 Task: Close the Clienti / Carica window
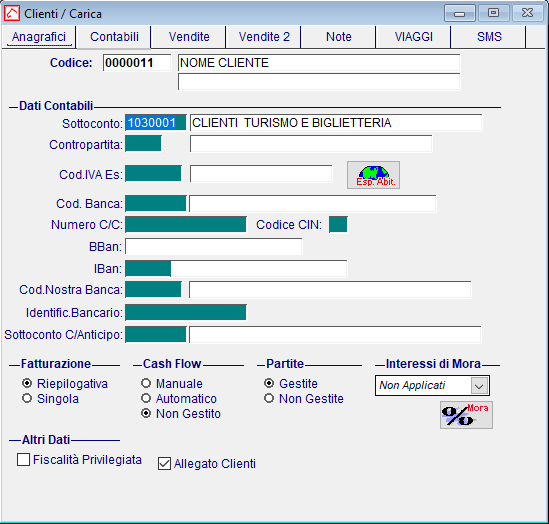pos(527,13)
